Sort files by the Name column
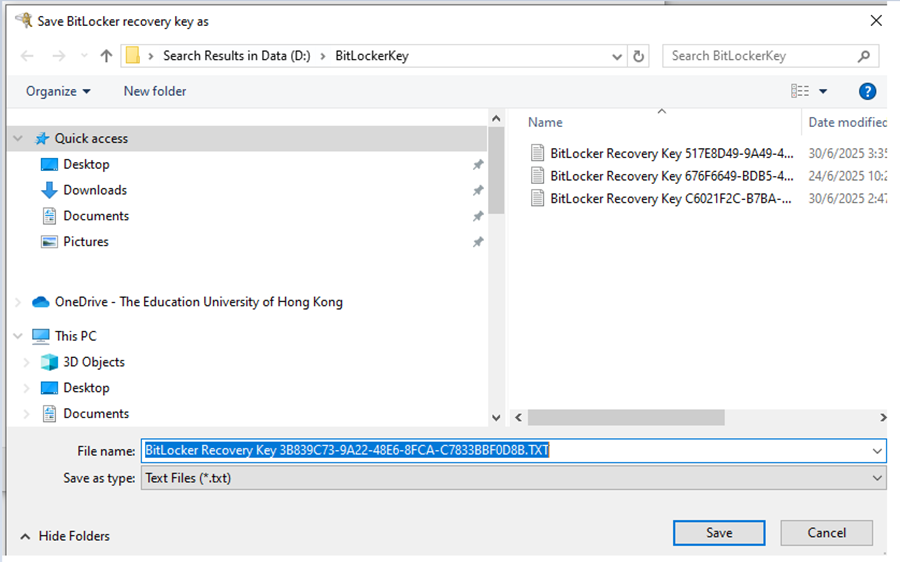 pos(545,122)
